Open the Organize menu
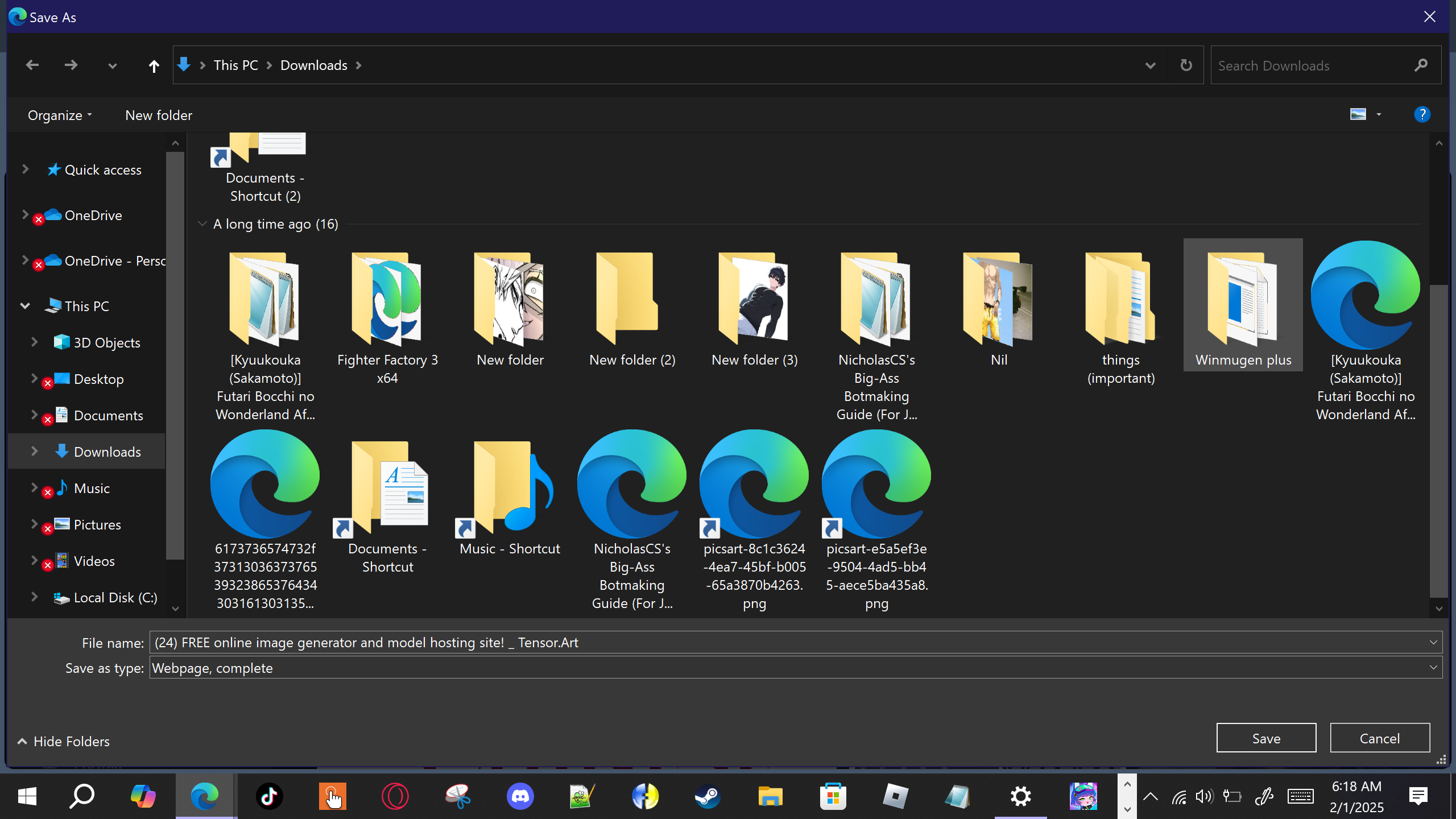Screen dimensions: 1456x819 [x=59, y=115]
